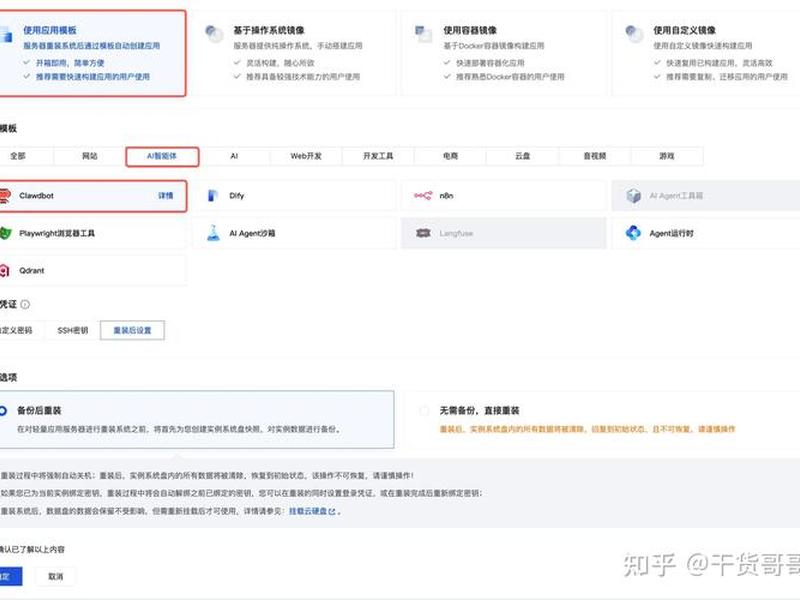Click the Langfuse logo icon
The height and width of the screenshot is (600, 800).
pyautogui.click(x=423, y=233)
